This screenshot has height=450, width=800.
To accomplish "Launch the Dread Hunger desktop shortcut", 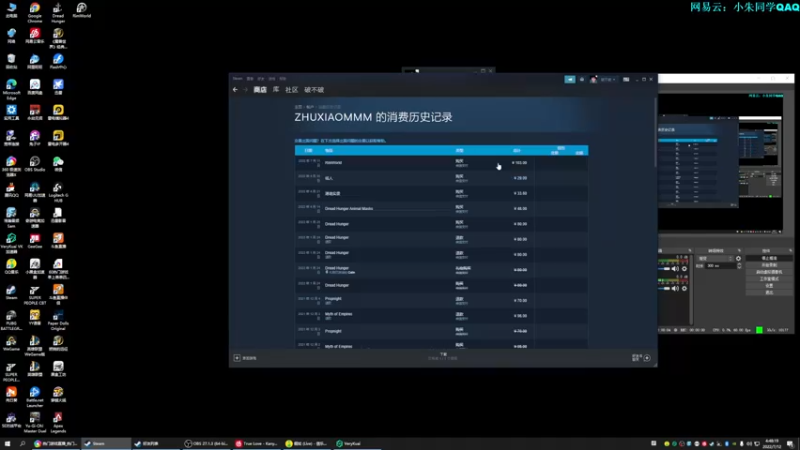I will (58, 12).
